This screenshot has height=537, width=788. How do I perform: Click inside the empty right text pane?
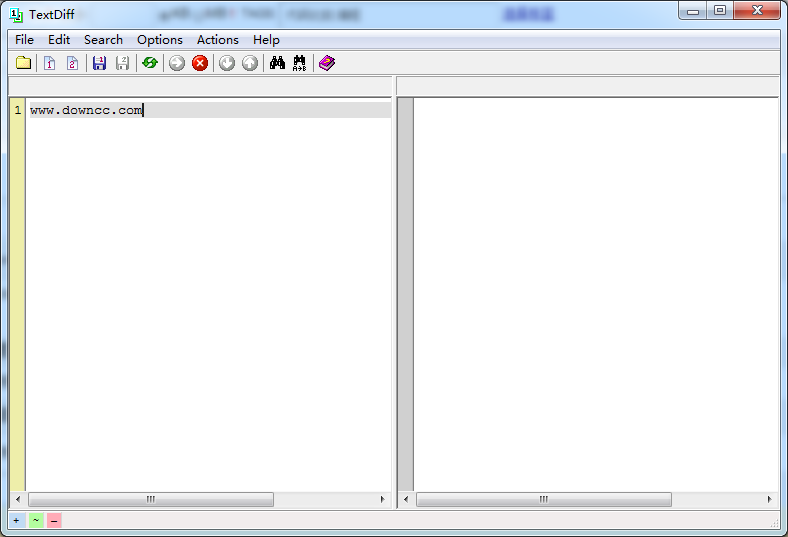click(596, 294)
